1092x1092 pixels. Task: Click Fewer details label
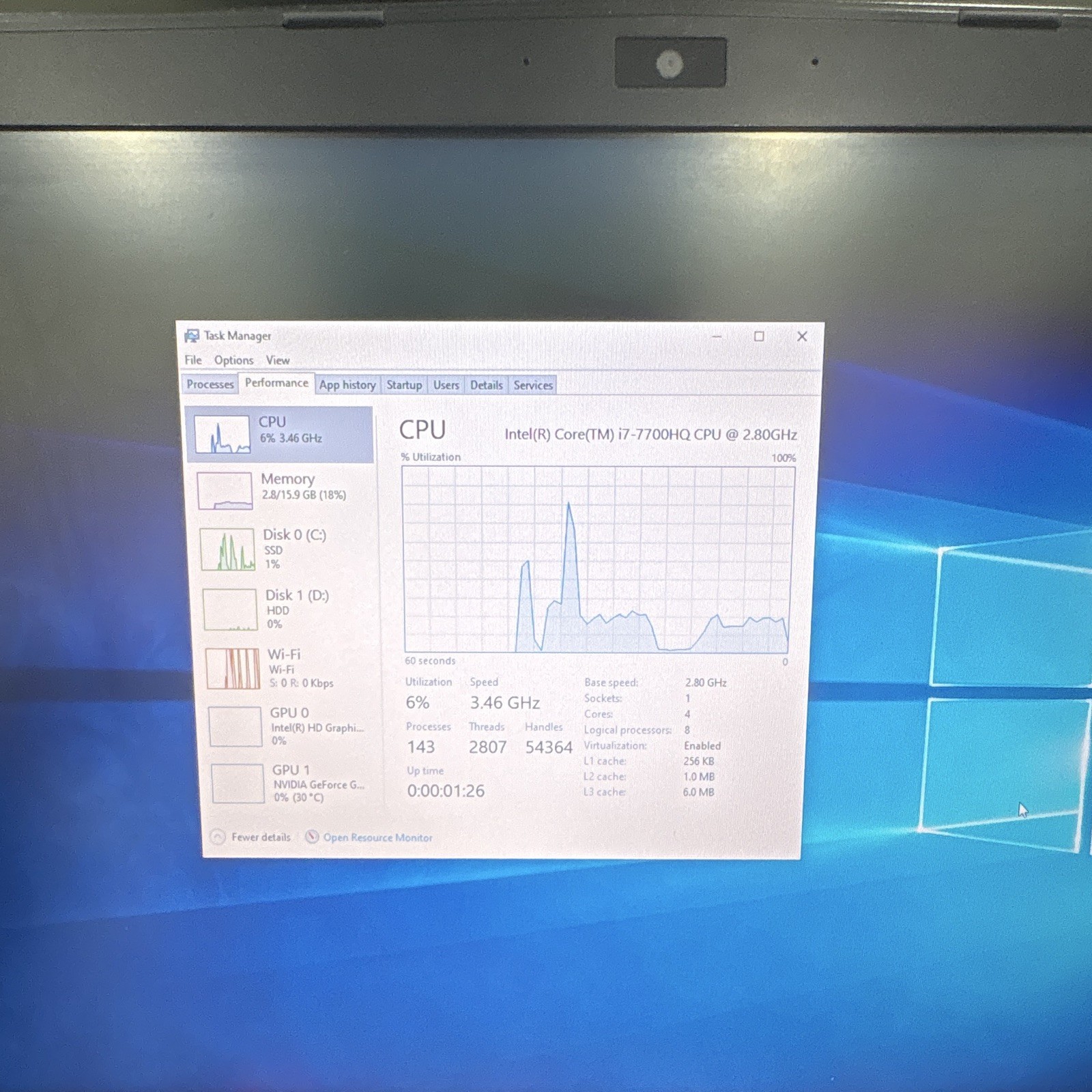point(261,837)
